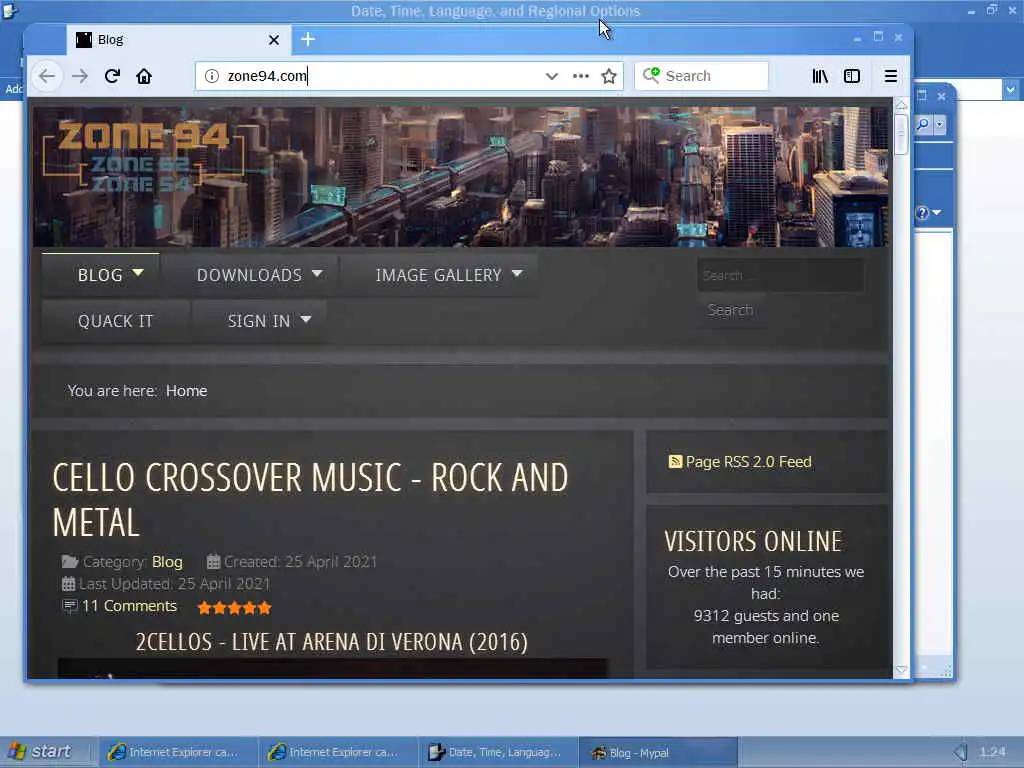The image size is (1024, 768).
Task: Expand address bar history dropdown arrow
Action: (552, 76)
